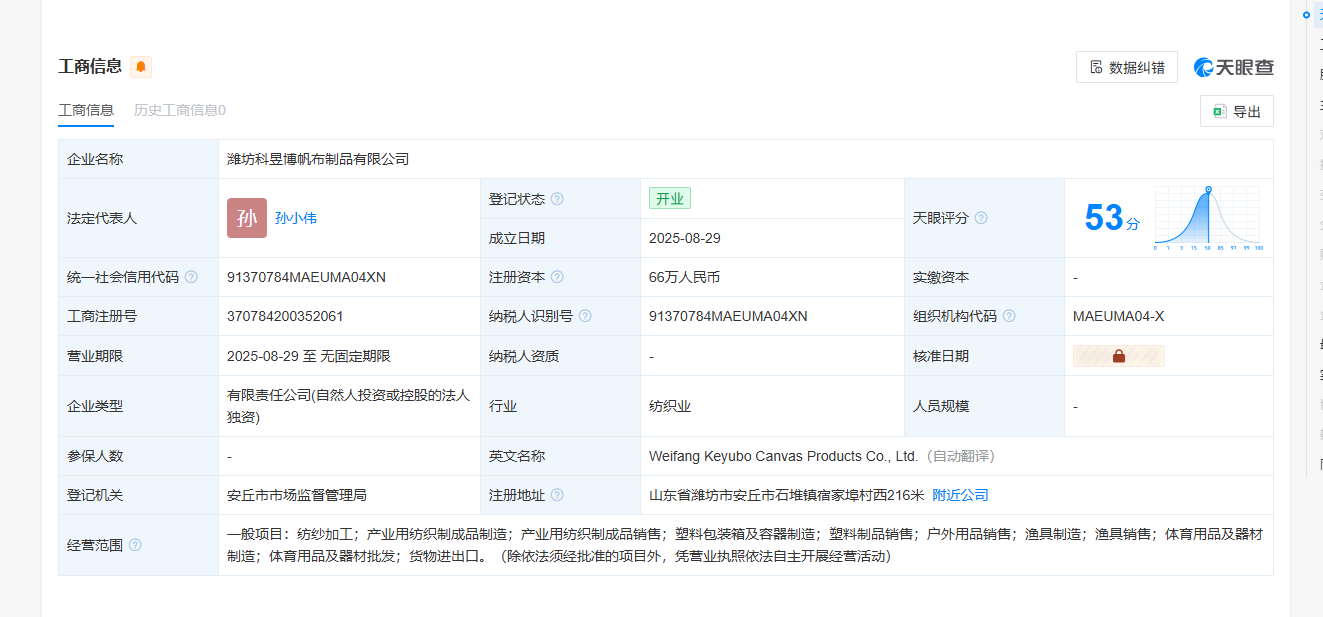
Task: Click the 天眼查 logo
Action: (x=1233, y=67)
